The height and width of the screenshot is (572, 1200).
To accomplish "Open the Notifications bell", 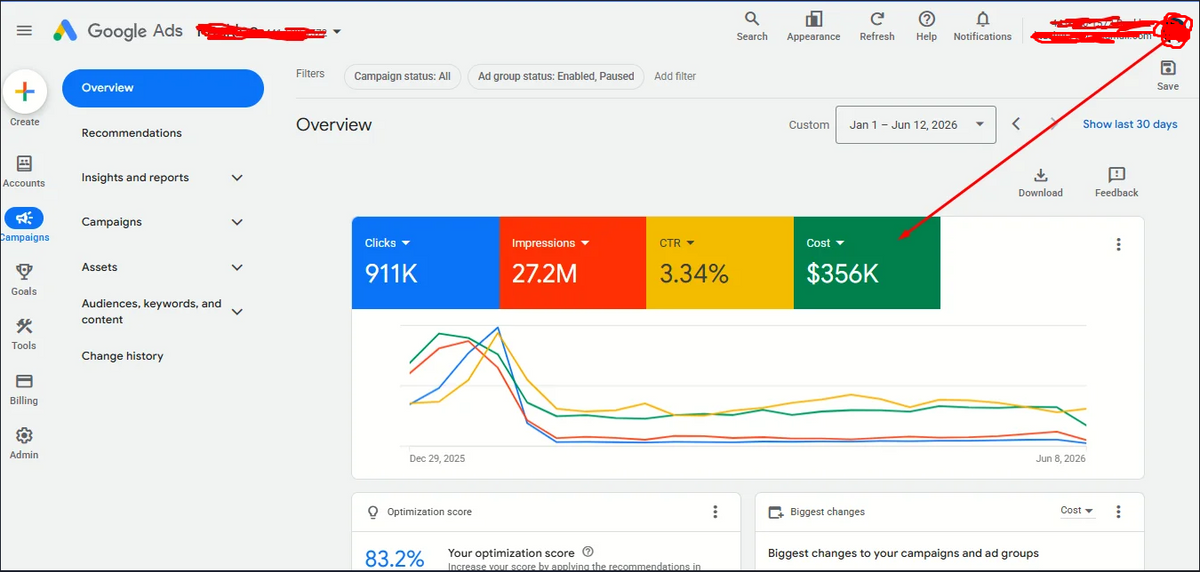I will pos(982,20).
